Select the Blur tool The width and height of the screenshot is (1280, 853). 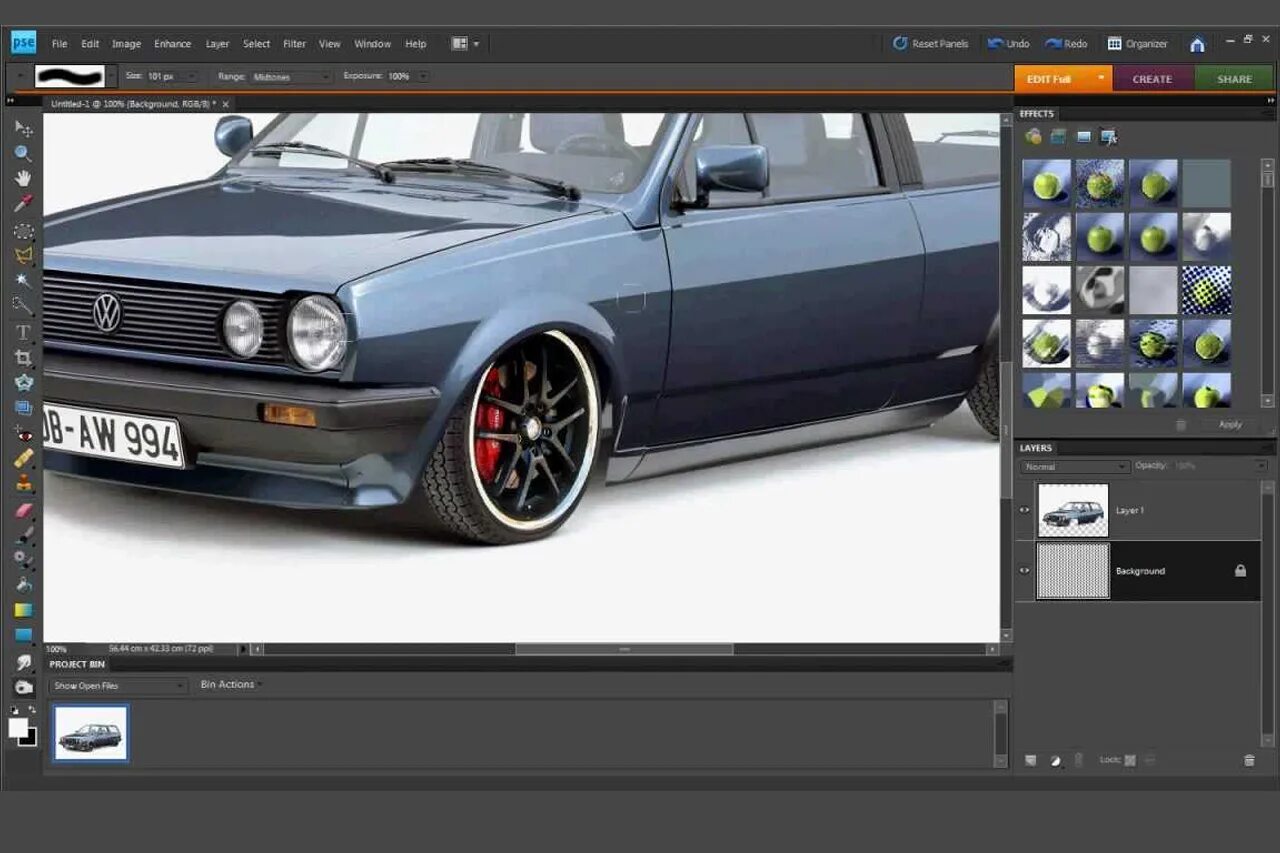coord(23,662)
